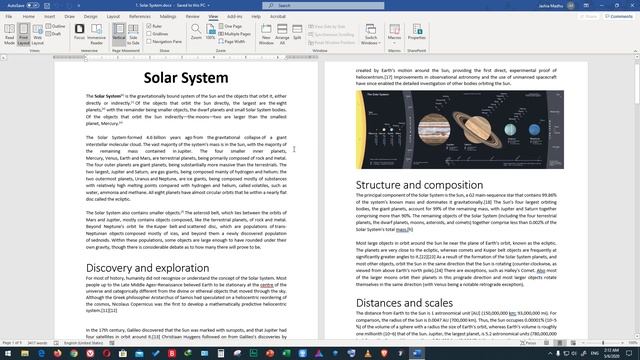This screenshot has width=640, height=360.
Task: Open document title save-location dropdown
Action: tap(209, 6)
